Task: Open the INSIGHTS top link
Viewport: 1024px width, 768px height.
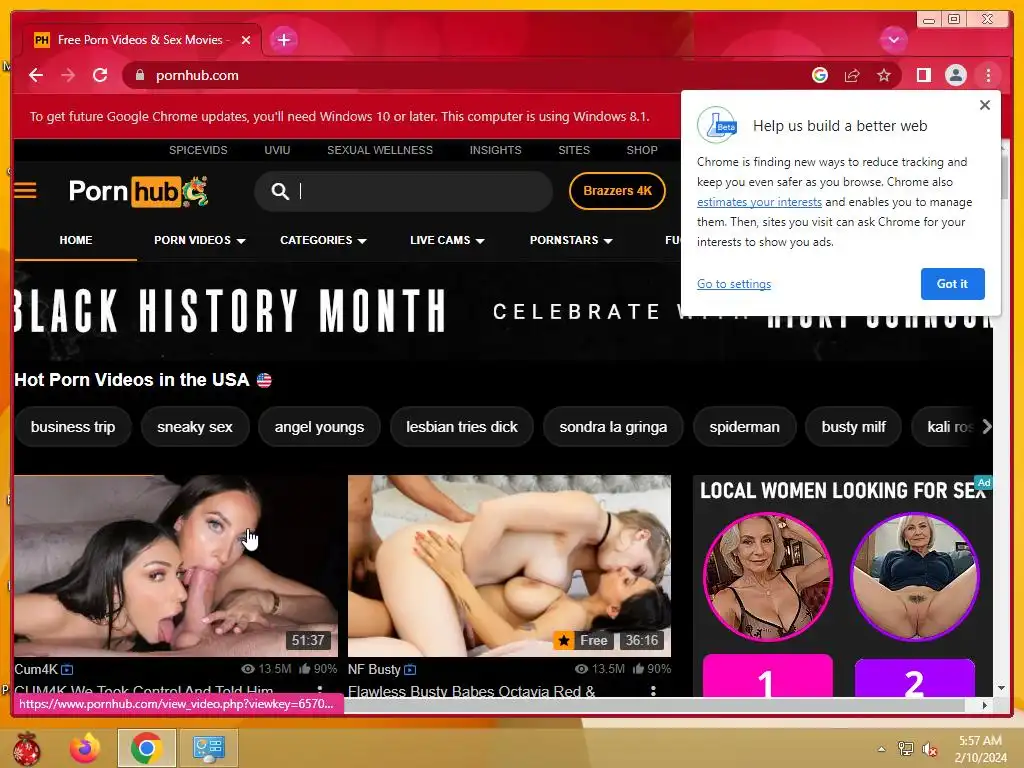Action: coord(495,150)
